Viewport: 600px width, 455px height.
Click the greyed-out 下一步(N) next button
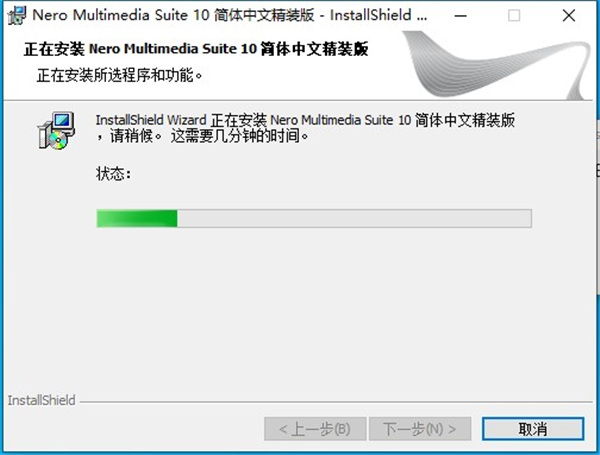click(420, 429)
